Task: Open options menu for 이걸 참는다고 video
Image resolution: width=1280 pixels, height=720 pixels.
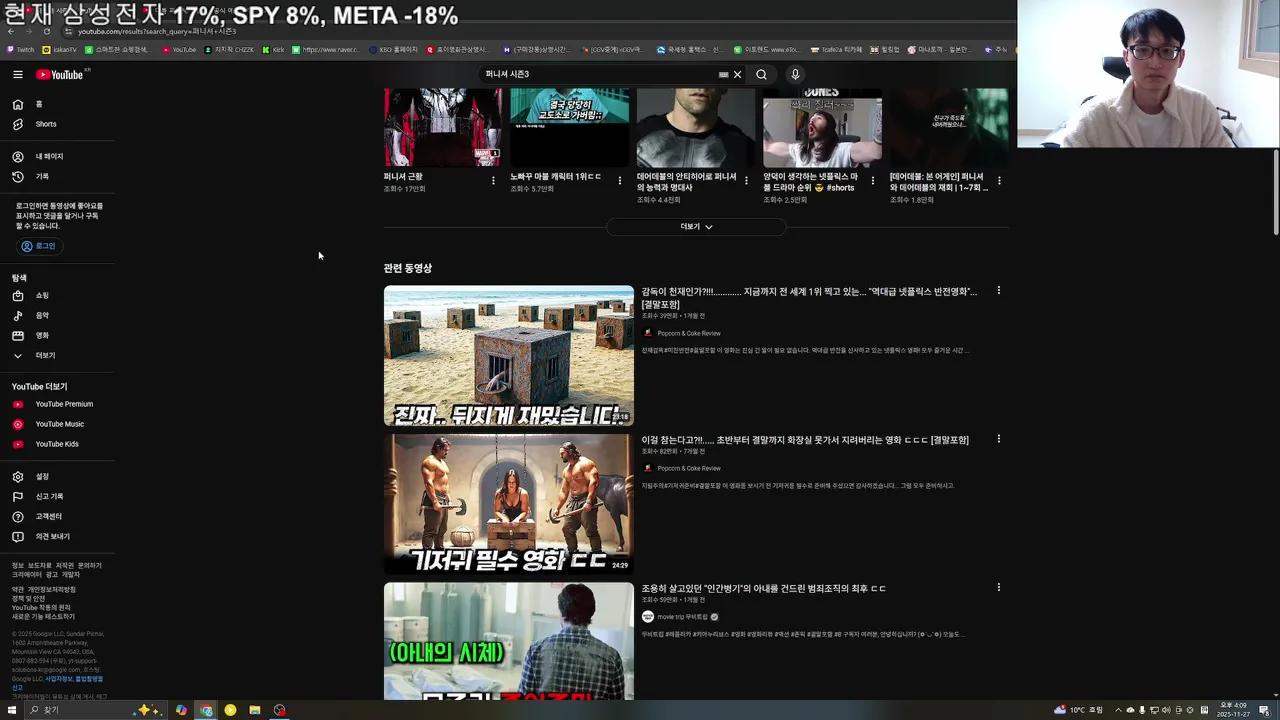Action: (998, 439)
